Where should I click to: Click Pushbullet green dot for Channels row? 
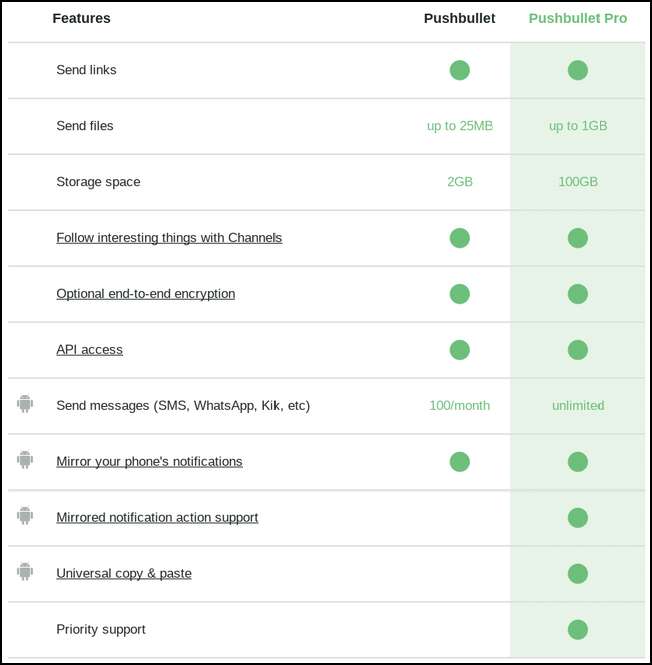coord(460,238)
